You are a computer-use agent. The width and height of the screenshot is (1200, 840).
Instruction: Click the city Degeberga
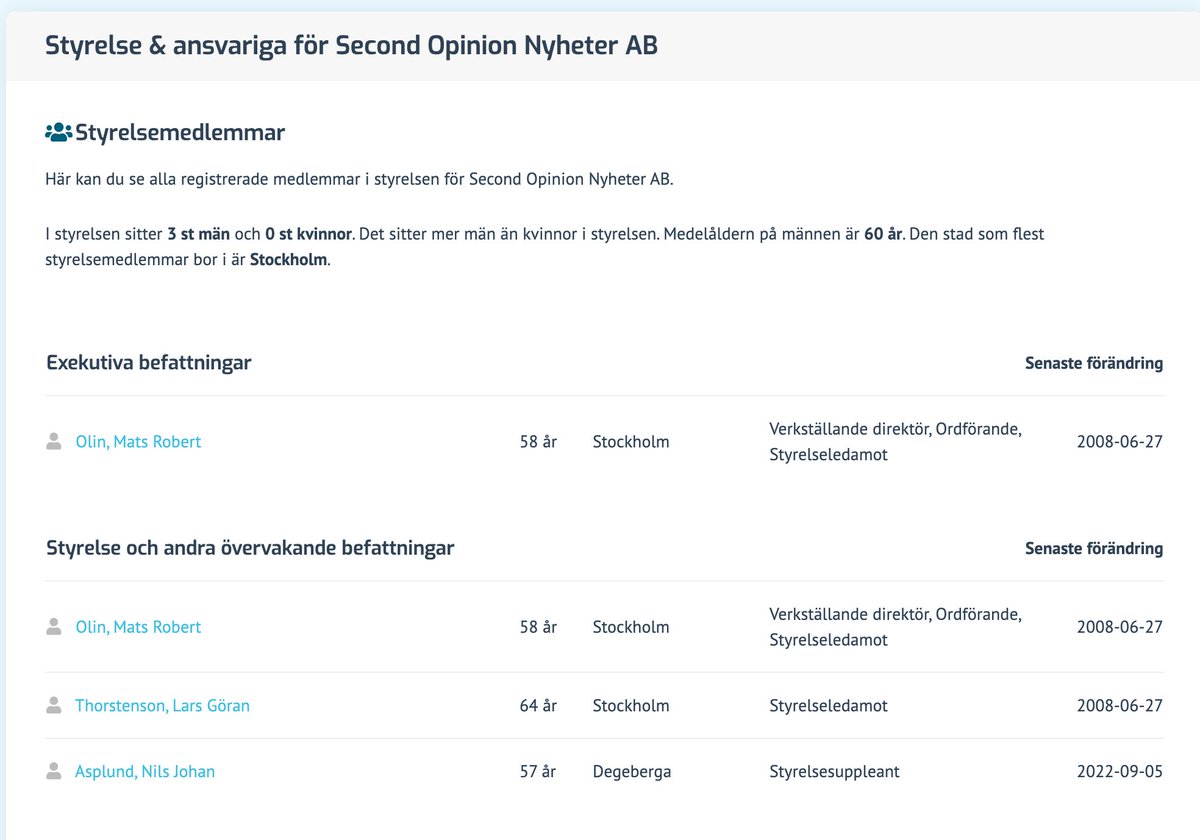(632, 772)
